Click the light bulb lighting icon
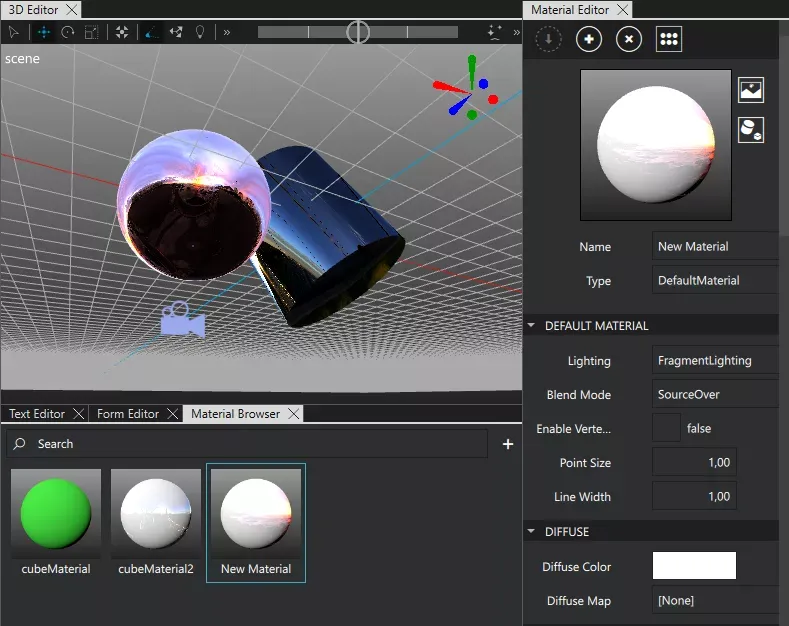The width and height of the screenshot is (789, 626). [200, 32]
